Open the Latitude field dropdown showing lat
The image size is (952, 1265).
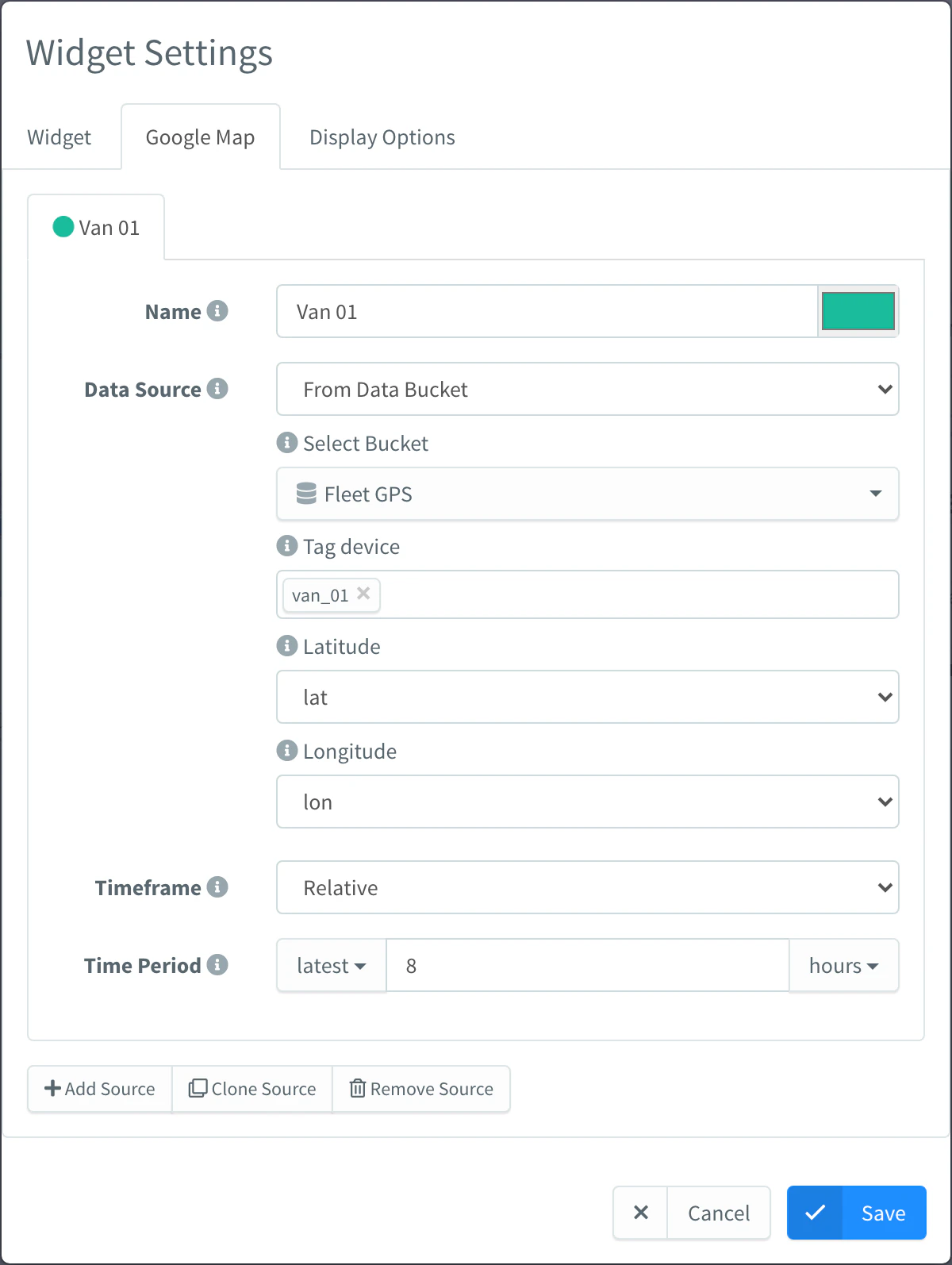point(588,697)
